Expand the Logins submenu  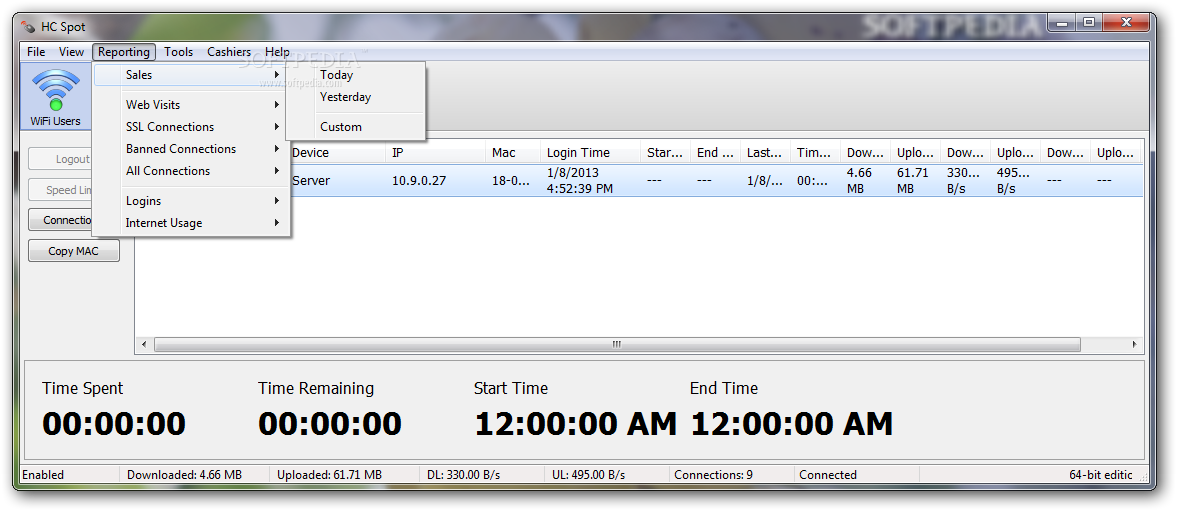[190, 201]
